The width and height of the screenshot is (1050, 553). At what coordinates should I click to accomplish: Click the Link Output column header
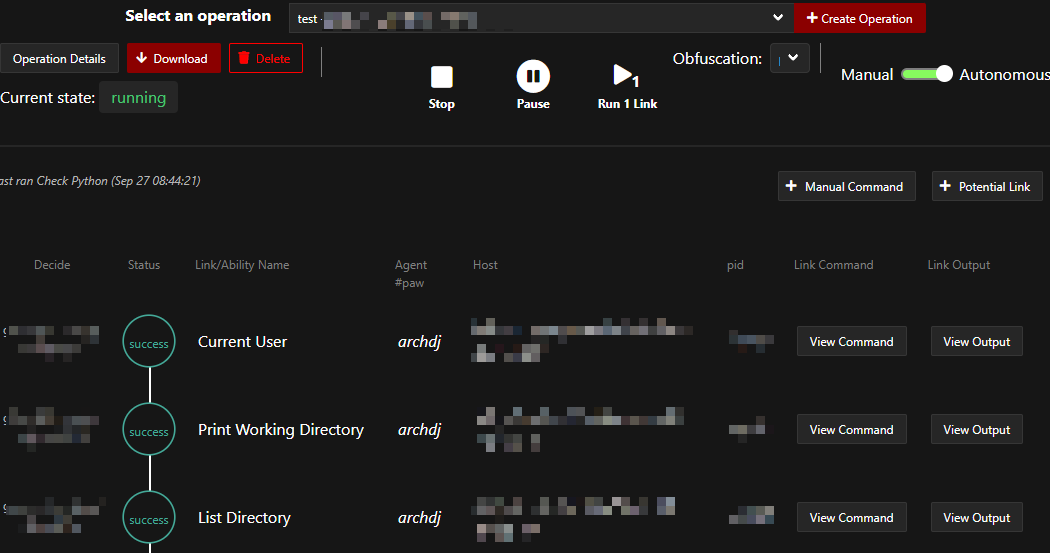(x=958, y=265)
